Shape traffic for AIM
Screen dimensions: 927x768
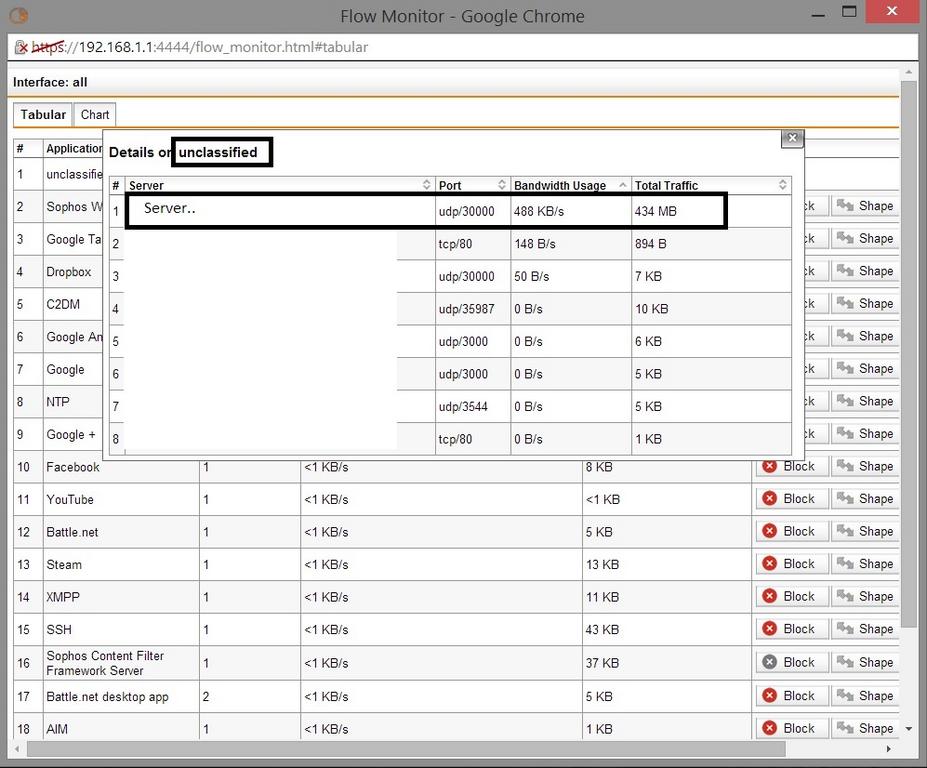[865, 728]
